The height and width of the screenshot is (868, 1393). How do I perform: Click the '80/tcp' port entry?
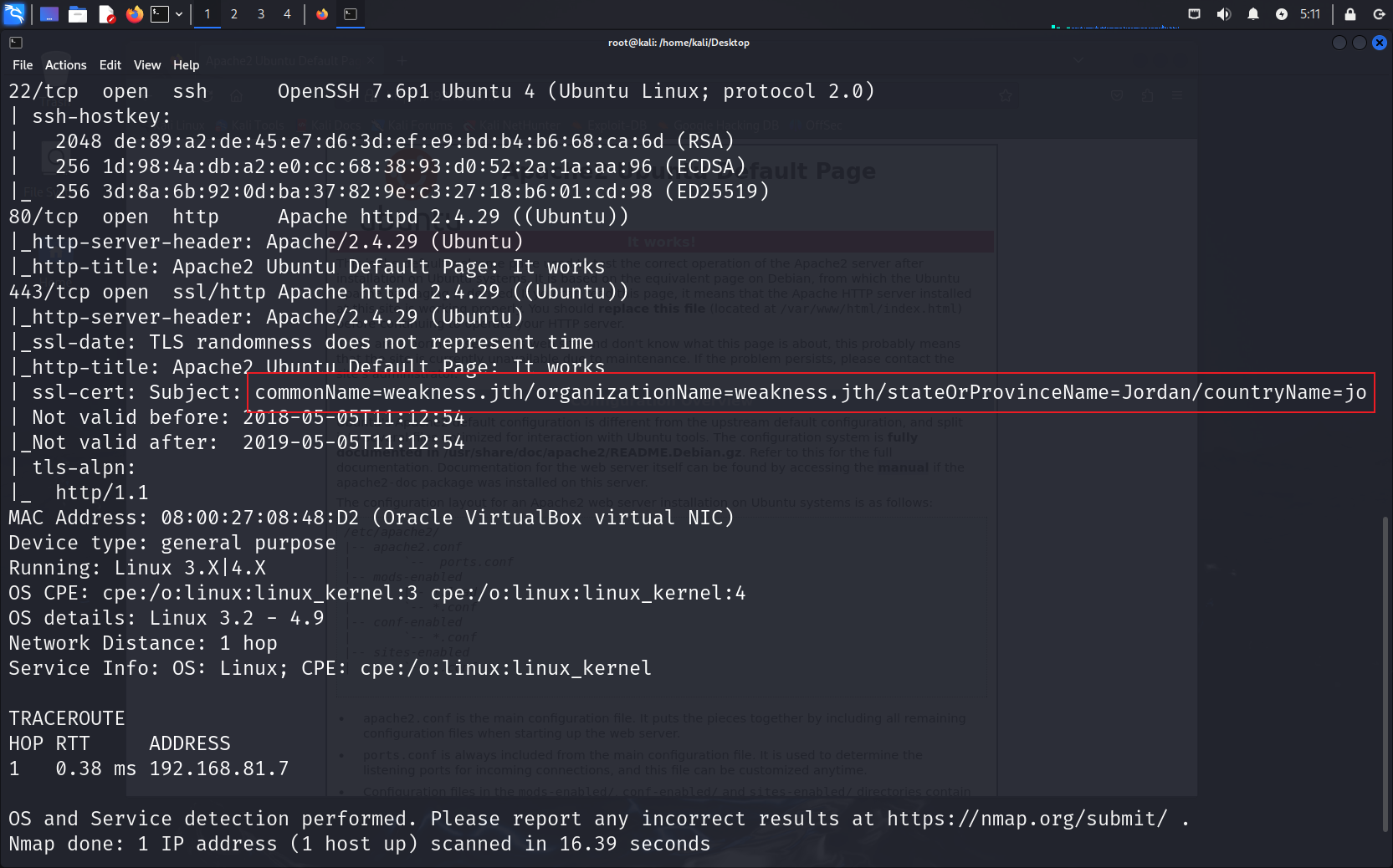point(44,217)
